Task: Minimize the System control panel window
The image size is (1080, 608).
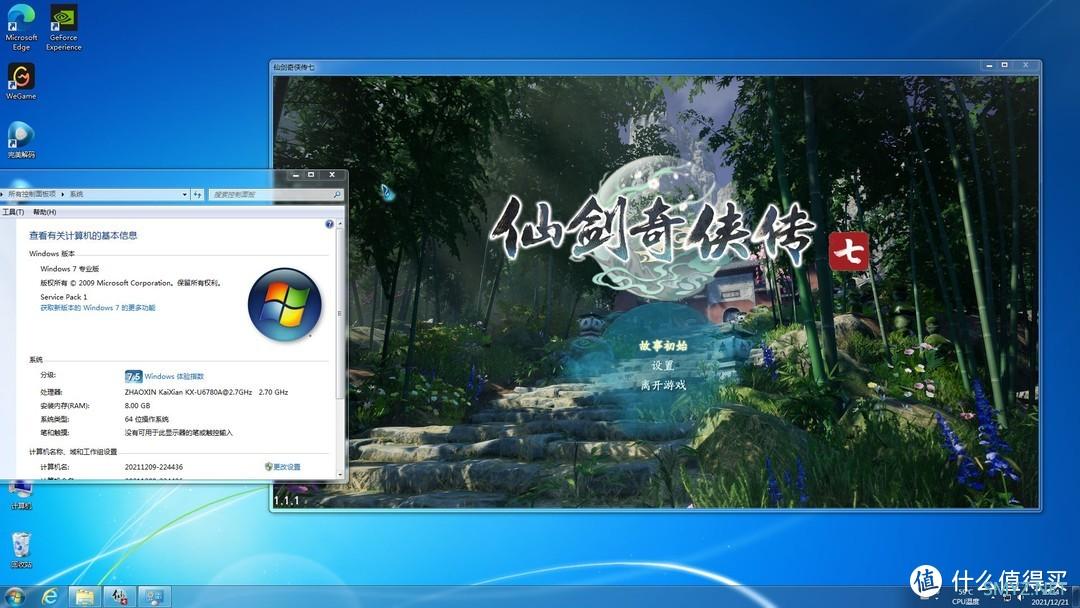Action: [295, 176]
